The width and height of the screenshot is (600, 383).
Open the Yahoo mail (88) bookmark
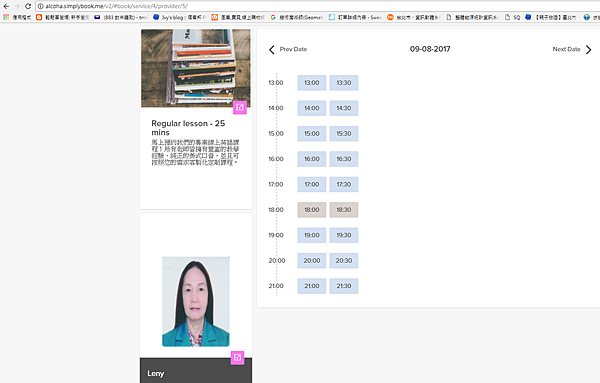pyautogui.click(x=121, y=17)
